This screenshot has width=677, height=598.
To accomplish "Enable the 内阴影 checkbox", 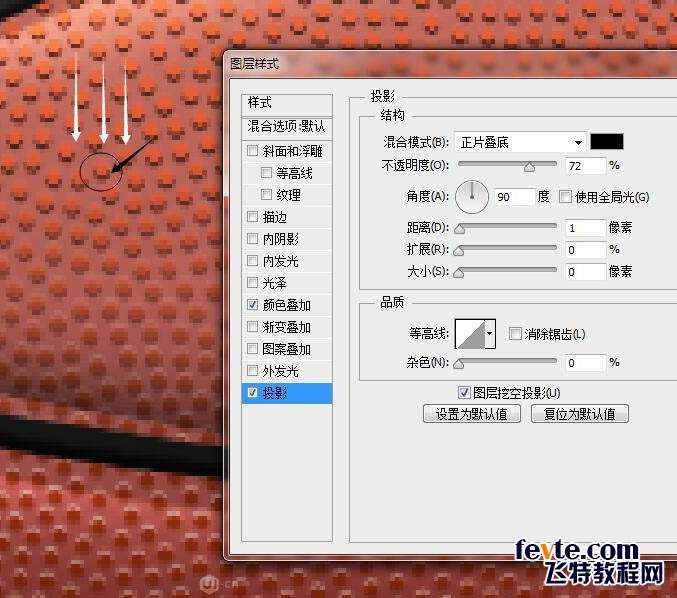I will (x=252, y=239).
